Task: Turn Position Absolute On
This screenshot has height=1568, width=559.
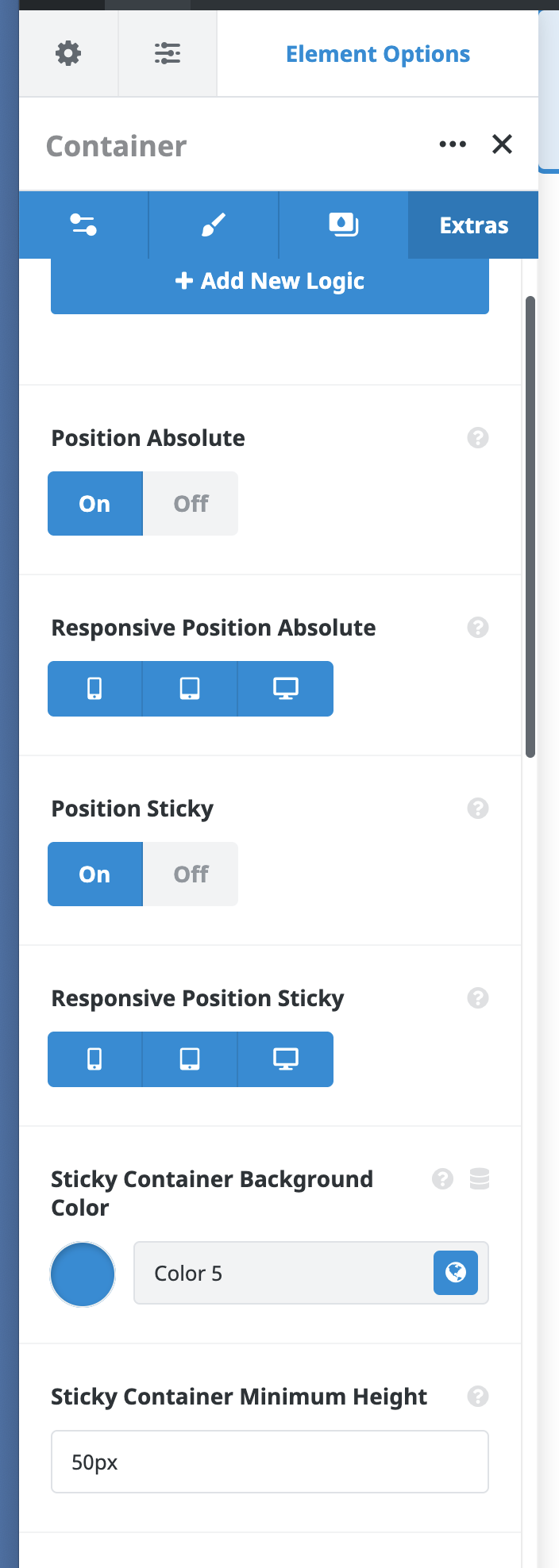Action: [95, 504]
